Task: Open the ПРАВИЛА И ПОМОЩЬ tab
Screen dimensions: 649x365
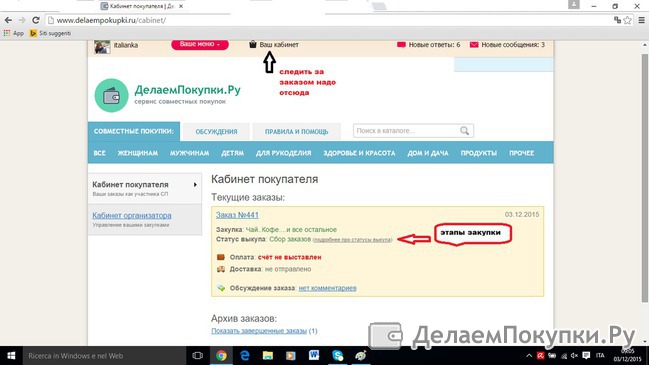Action: click(296, 132)
